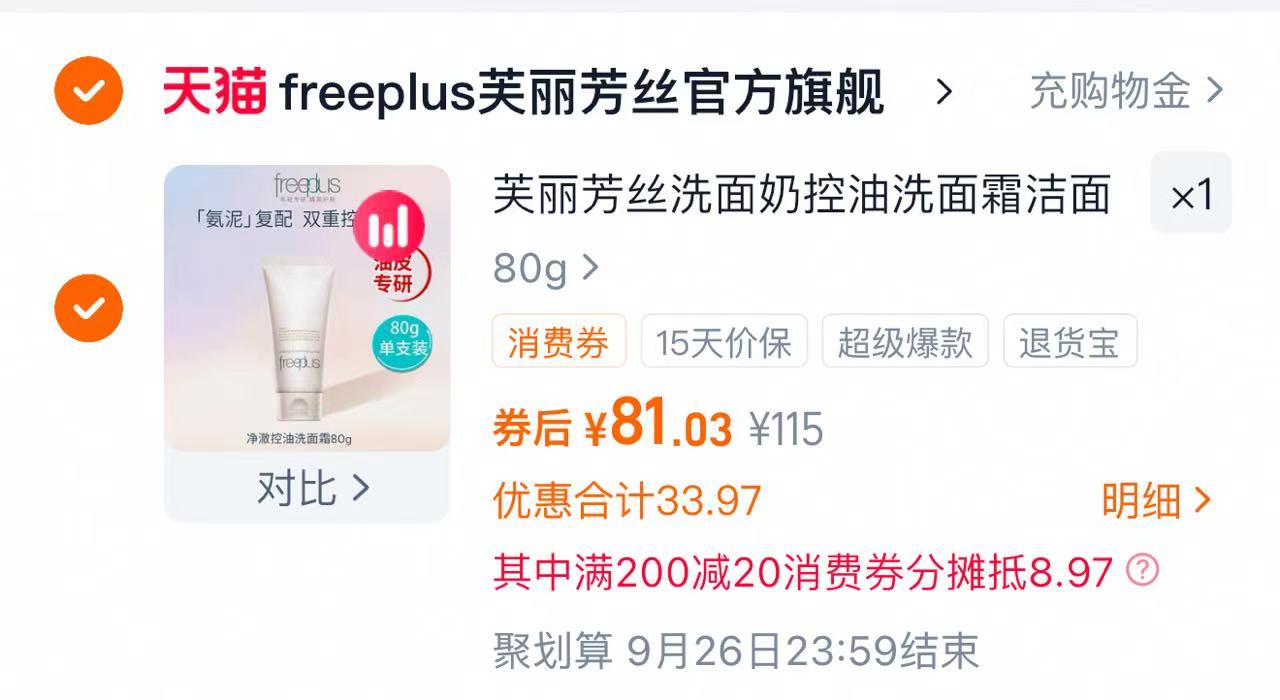The image size is (1280, 700).
Task: Open the 芙丽芳丝洗面奶 product title
Action: [x=802, y=194]
